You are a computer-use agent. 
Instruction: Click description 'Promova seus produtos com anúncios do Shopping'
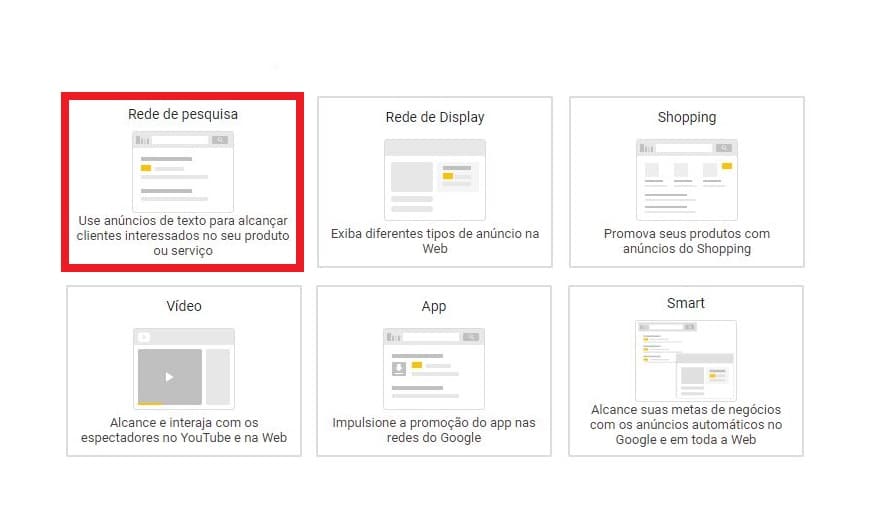click(x=686, y=241)
